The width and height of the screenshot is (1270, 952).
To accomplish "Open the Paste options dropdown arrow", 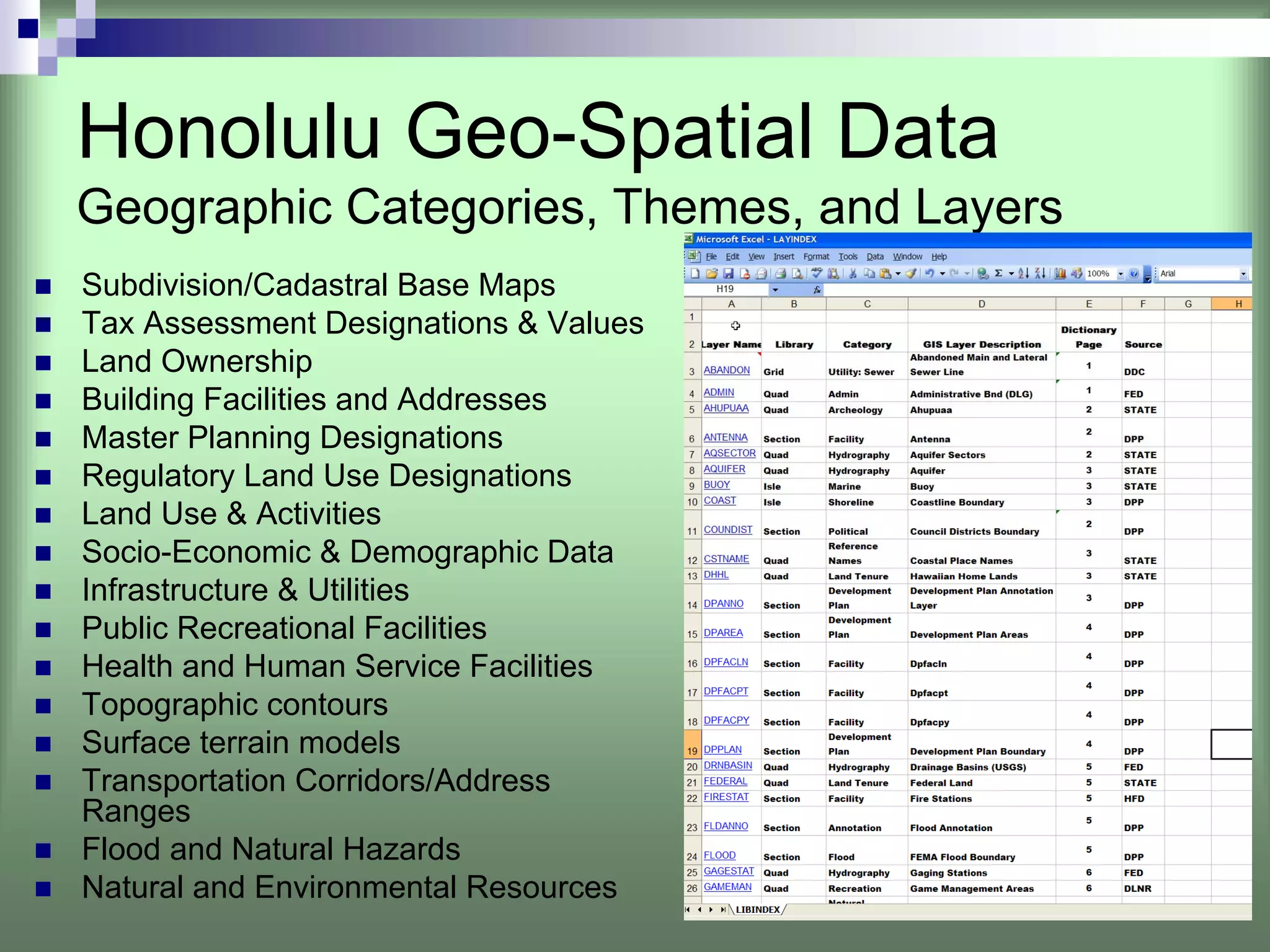I will tap(898, 273).
